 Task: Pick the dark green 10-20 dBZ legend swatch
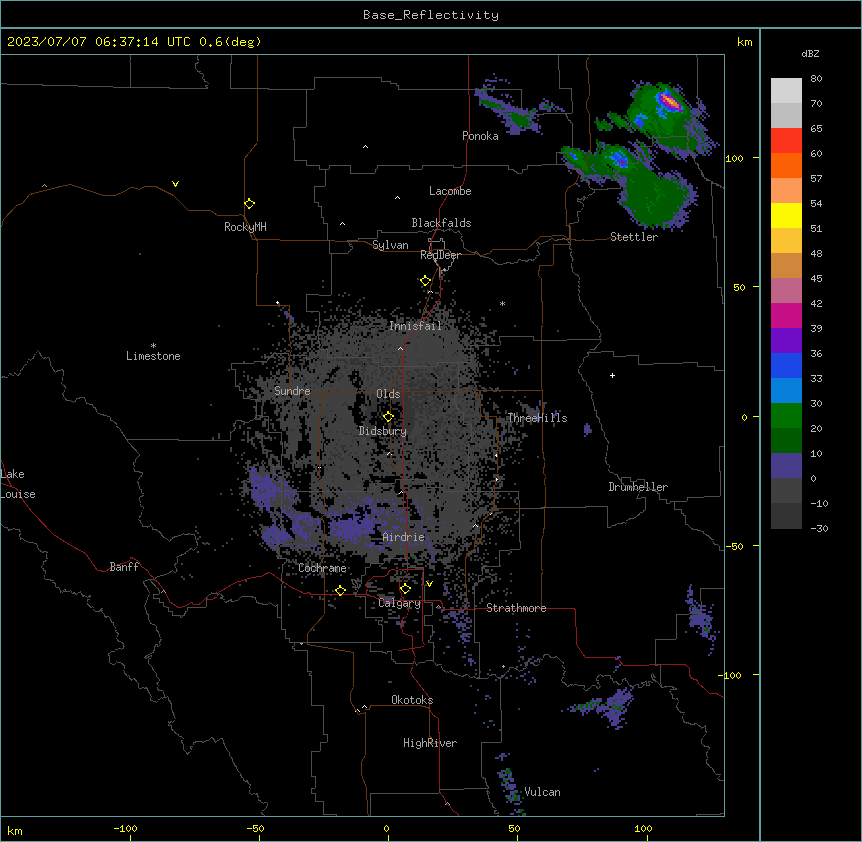[x=786, y=441]
